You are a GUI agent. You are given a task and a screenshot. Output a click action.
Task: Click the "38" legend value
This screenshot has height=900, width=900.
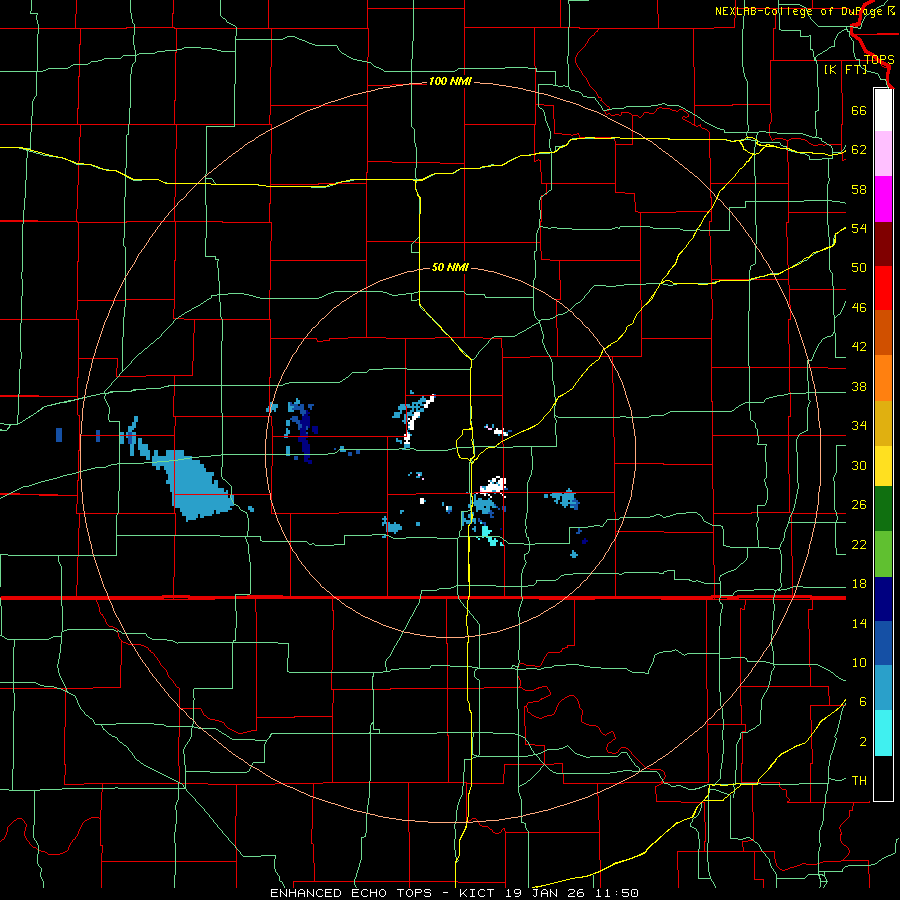pyautogui.click(x=859, y=386)
